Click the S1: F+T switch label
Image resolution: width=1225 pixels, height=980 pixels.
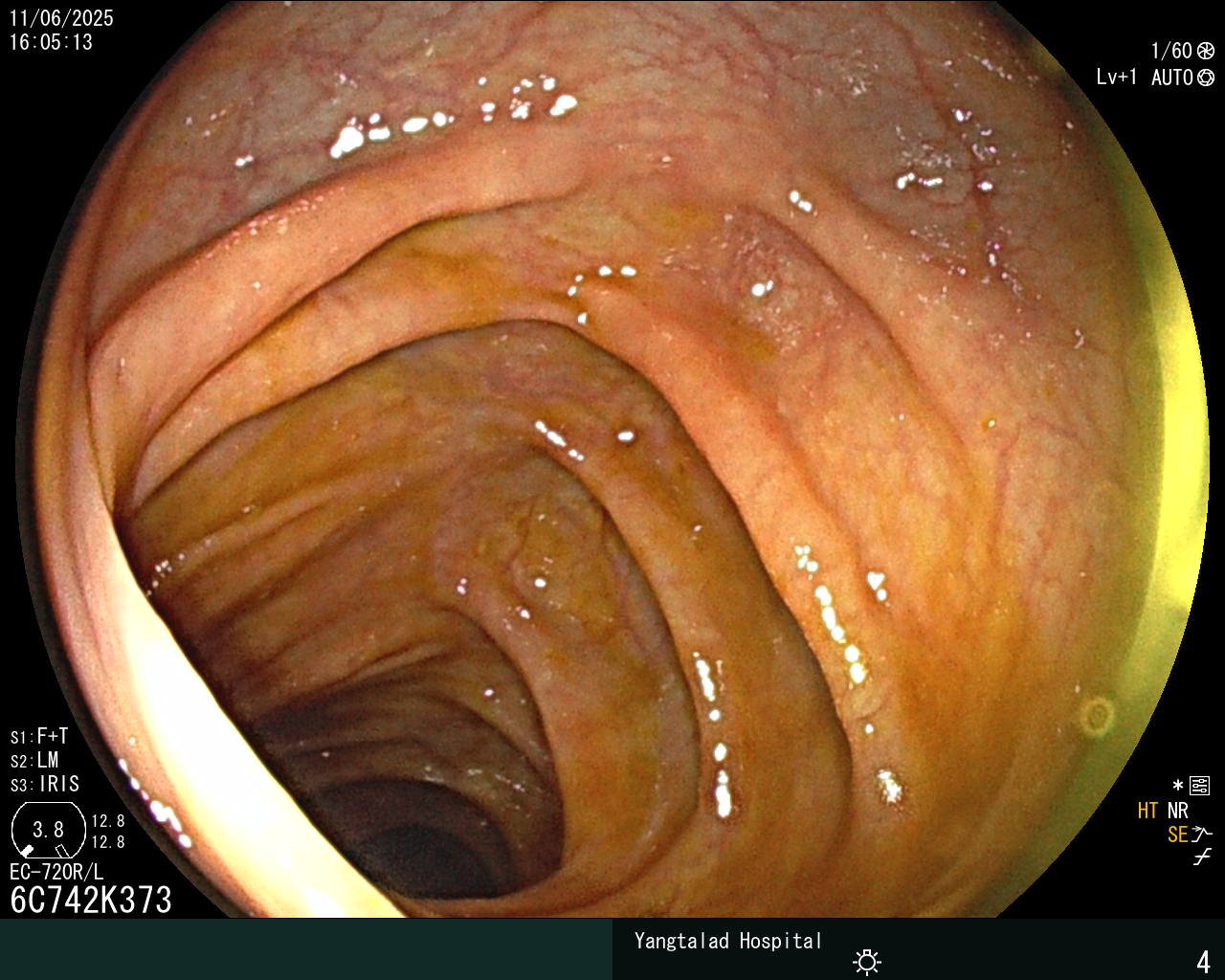tap(39, 737)
